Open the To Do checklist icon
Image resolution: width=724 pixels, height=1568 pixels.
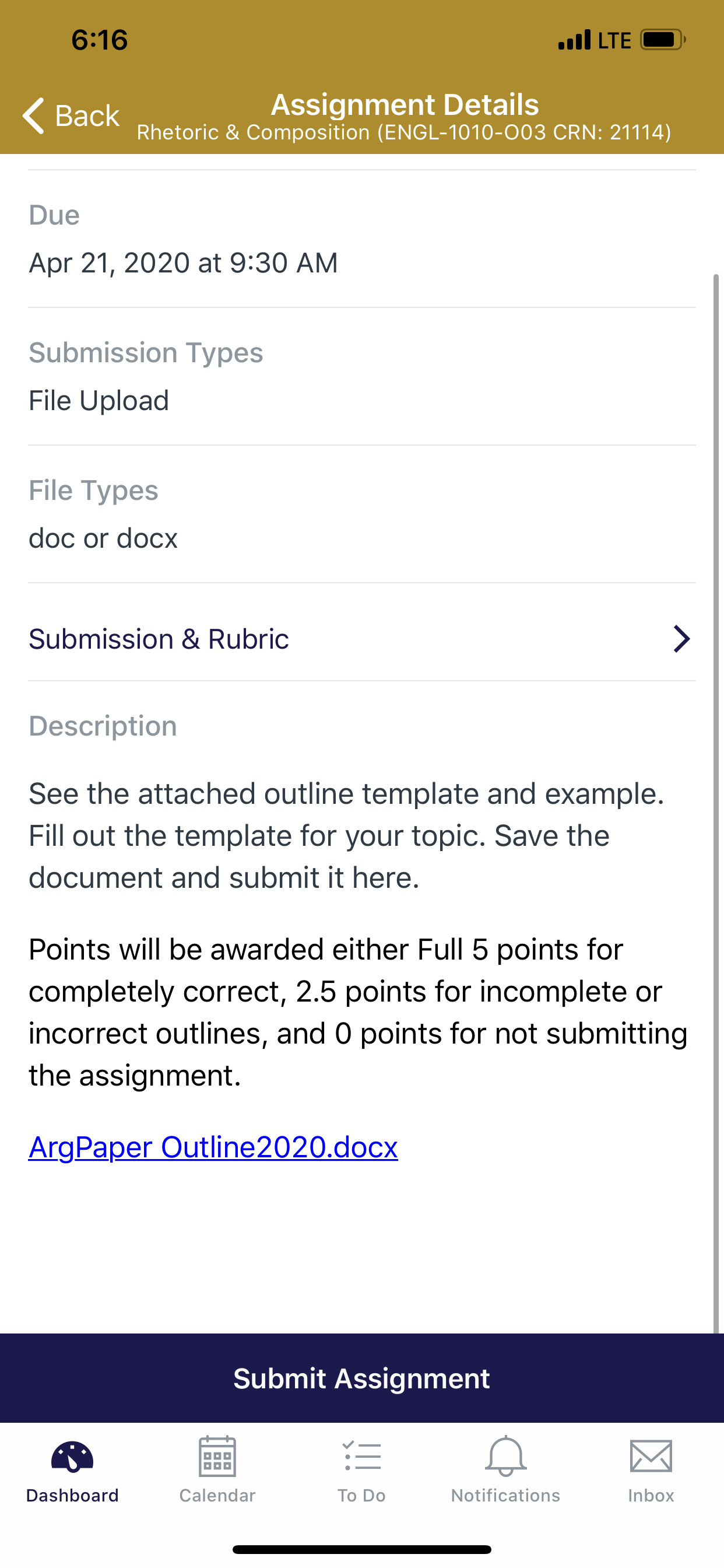point(362,1456)
